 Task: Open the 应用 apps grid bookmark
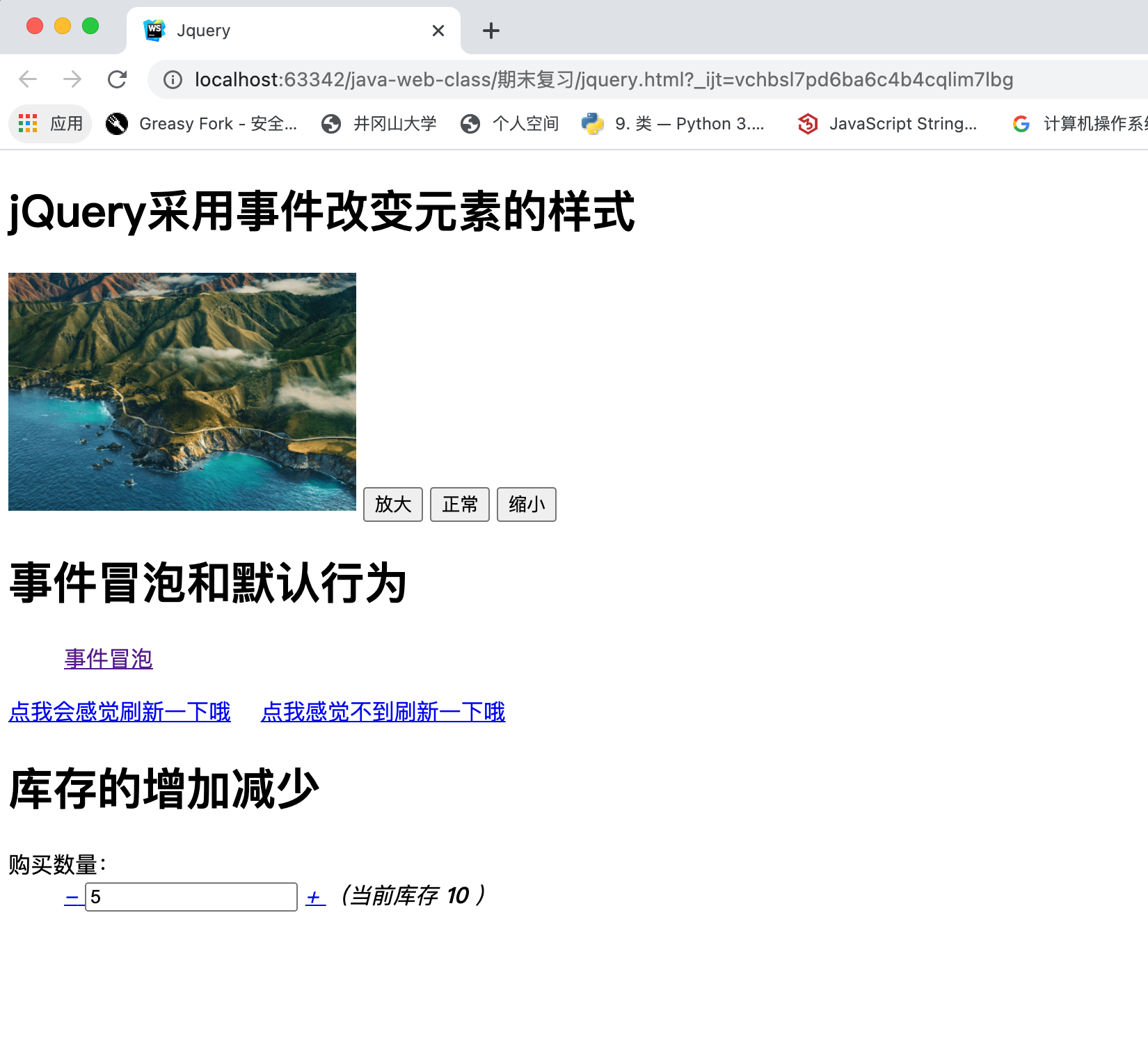49,123
